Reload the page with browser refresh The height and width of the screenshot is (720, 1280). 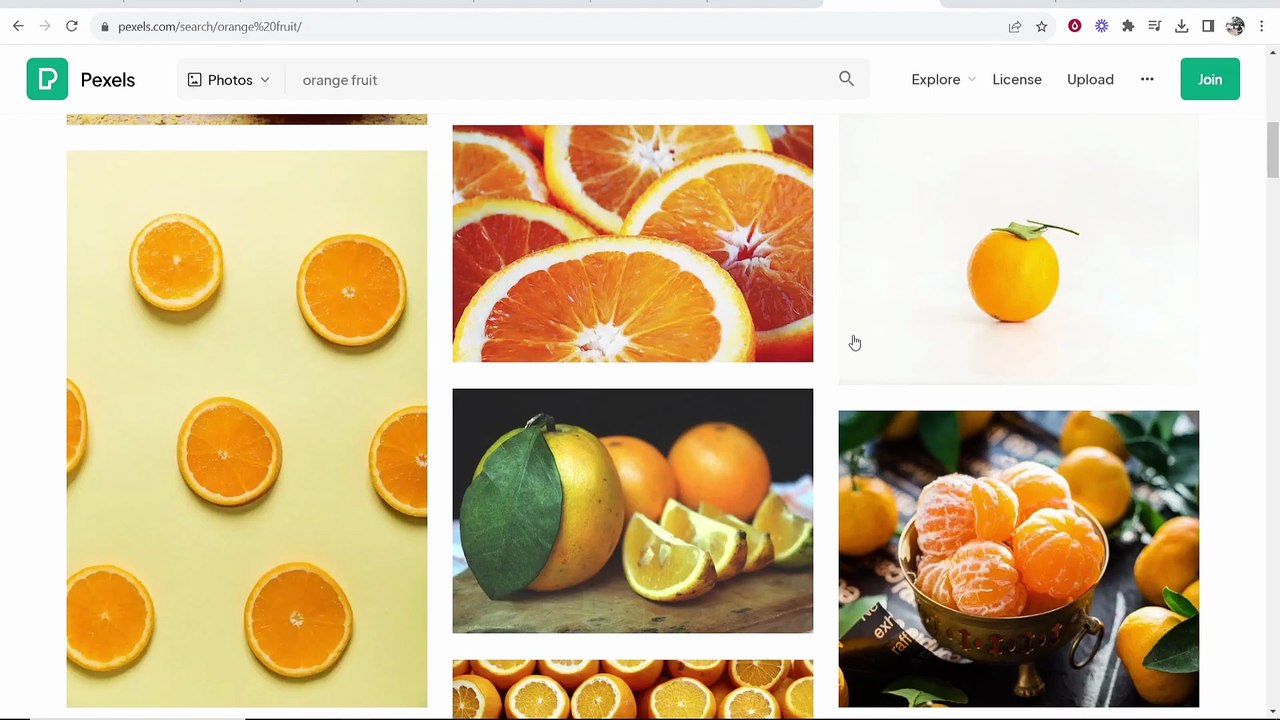tap(72, 26)
